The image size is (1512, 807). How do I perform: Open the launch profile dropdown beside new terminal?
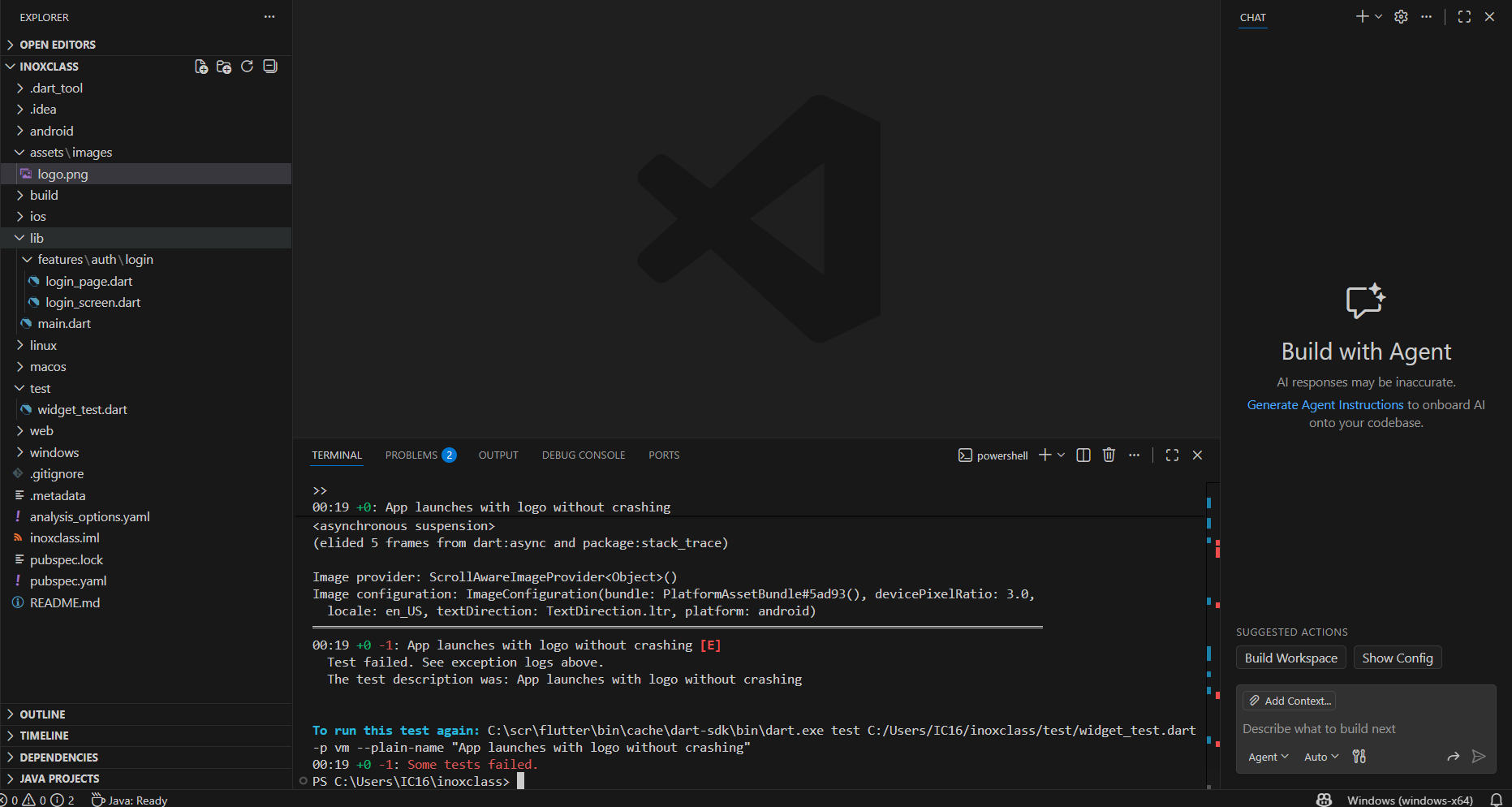(x=1061, y=455)
